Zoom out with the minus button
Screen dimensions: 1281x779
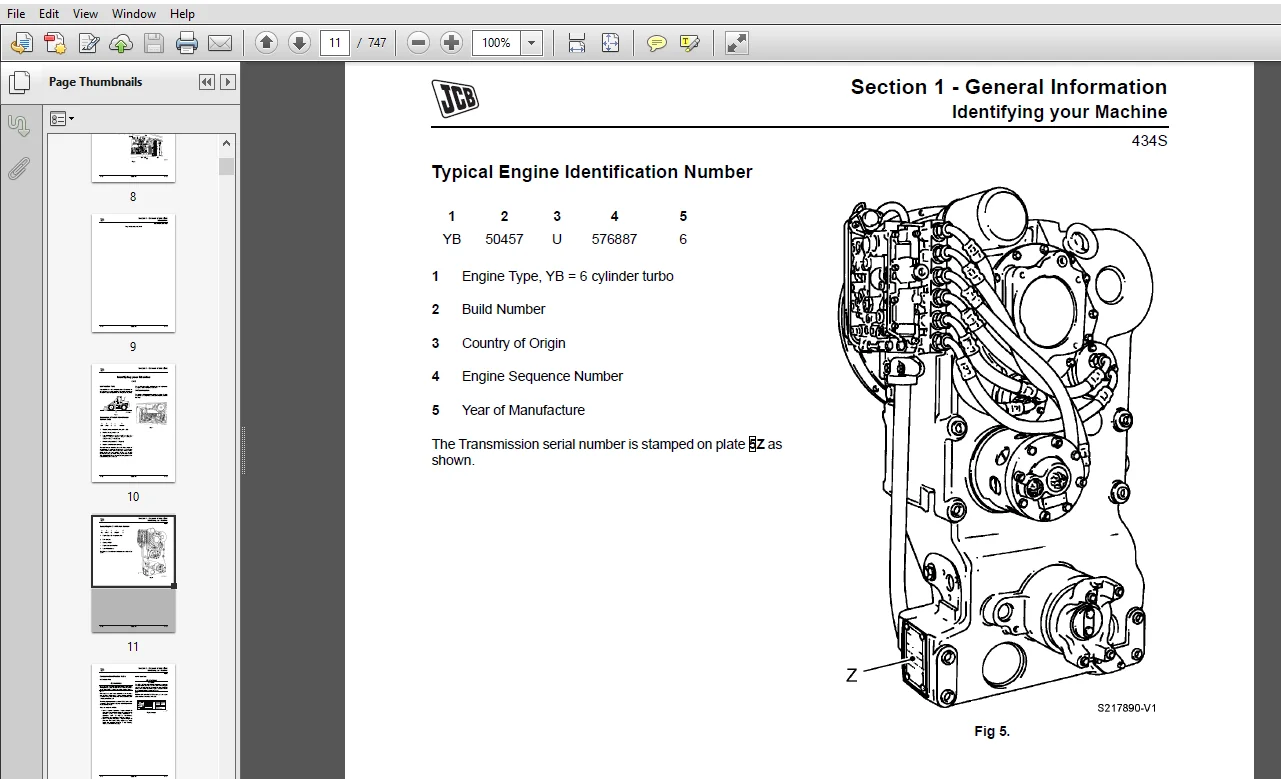pyautogui.click(x=419, y=43)
